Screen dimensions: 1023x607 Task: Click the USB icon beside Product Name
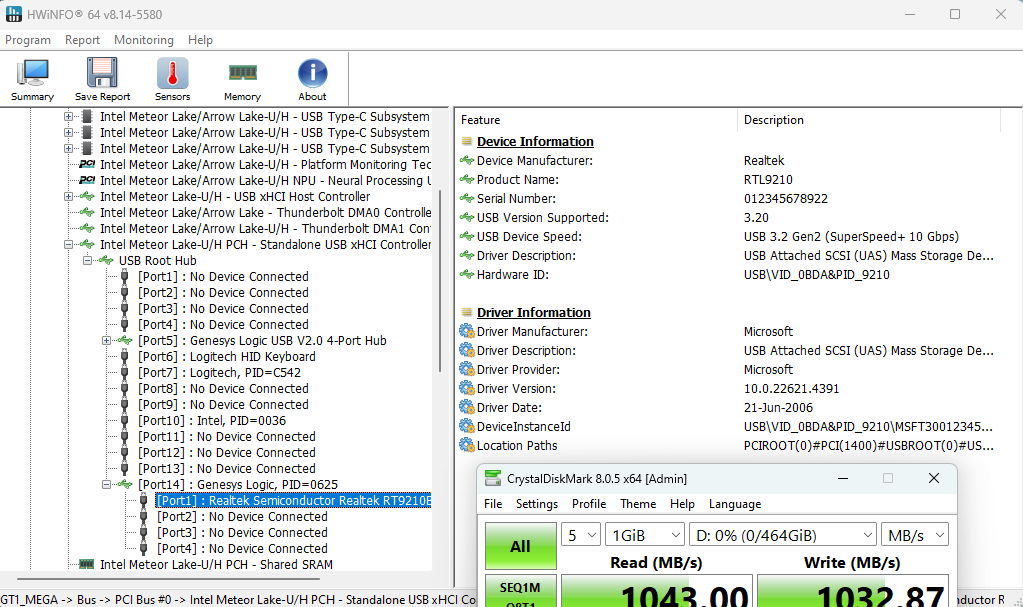(466, 179)
